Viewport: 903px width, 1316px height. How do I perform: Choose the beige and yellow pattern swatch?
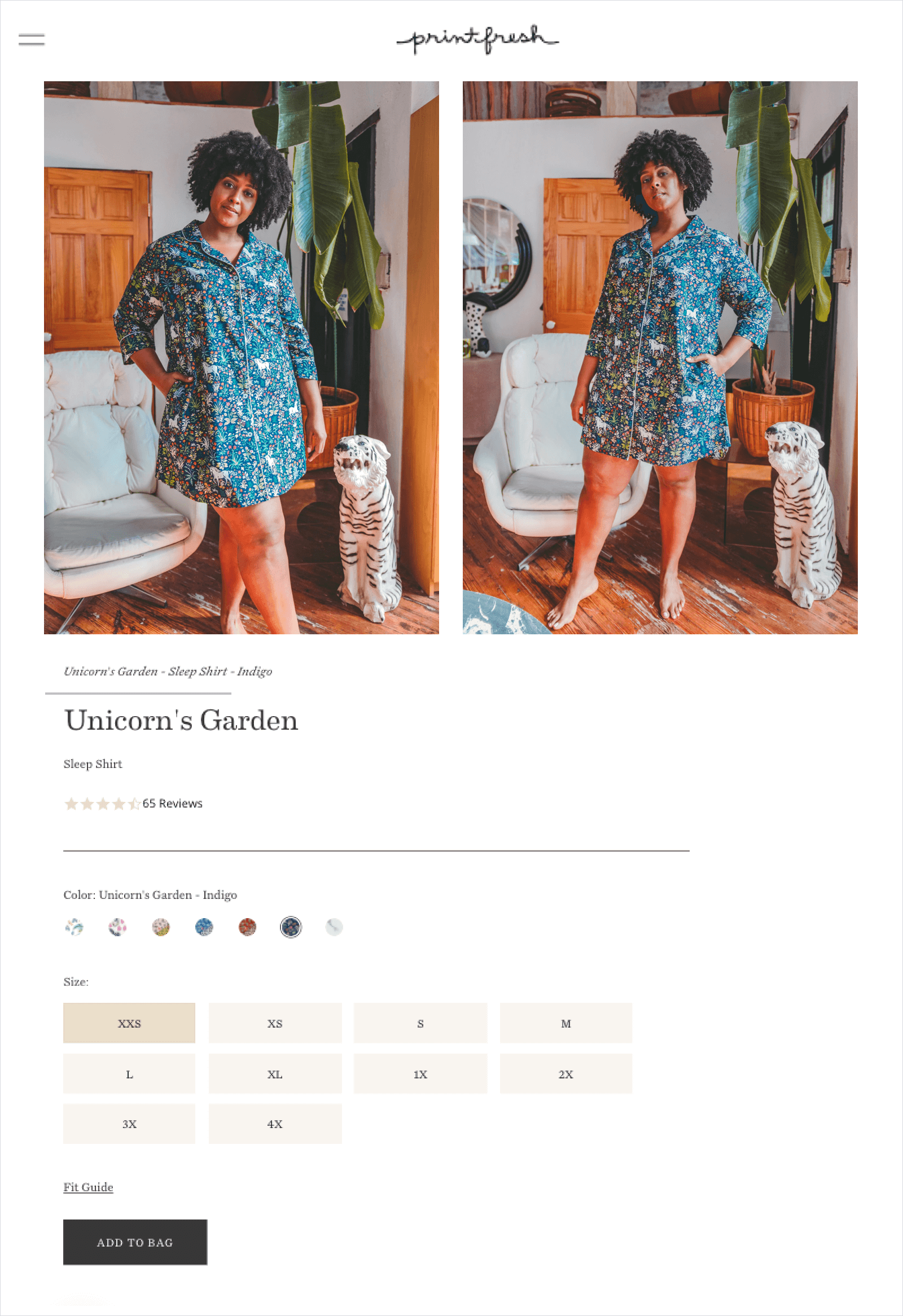coord(161,927)
